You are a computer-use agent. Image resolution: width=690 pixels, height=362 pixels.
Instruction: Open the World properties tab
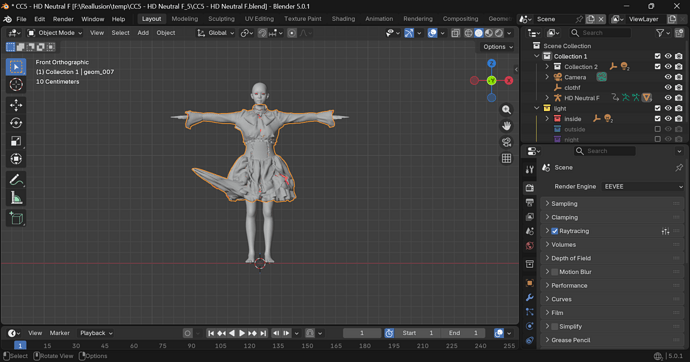pyautogui.click(x=530, y=246)
